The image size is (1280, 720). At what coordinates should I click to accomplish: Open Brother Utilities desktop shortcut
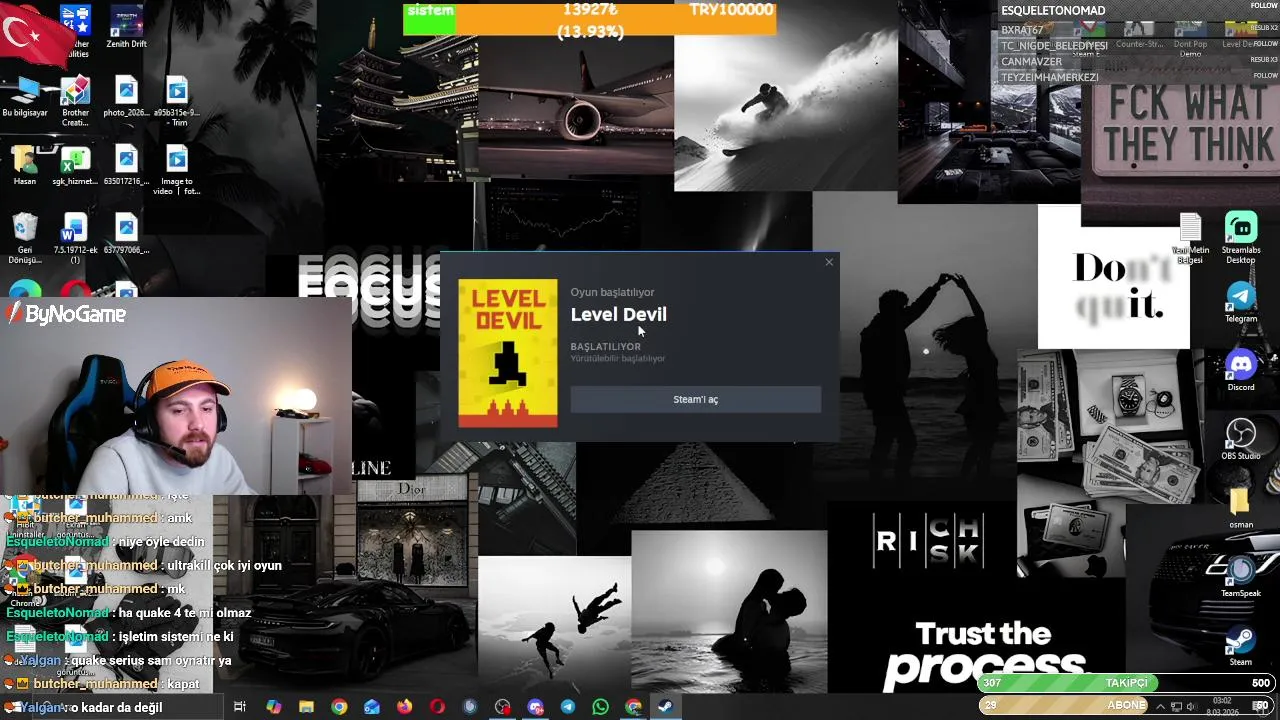75,30
